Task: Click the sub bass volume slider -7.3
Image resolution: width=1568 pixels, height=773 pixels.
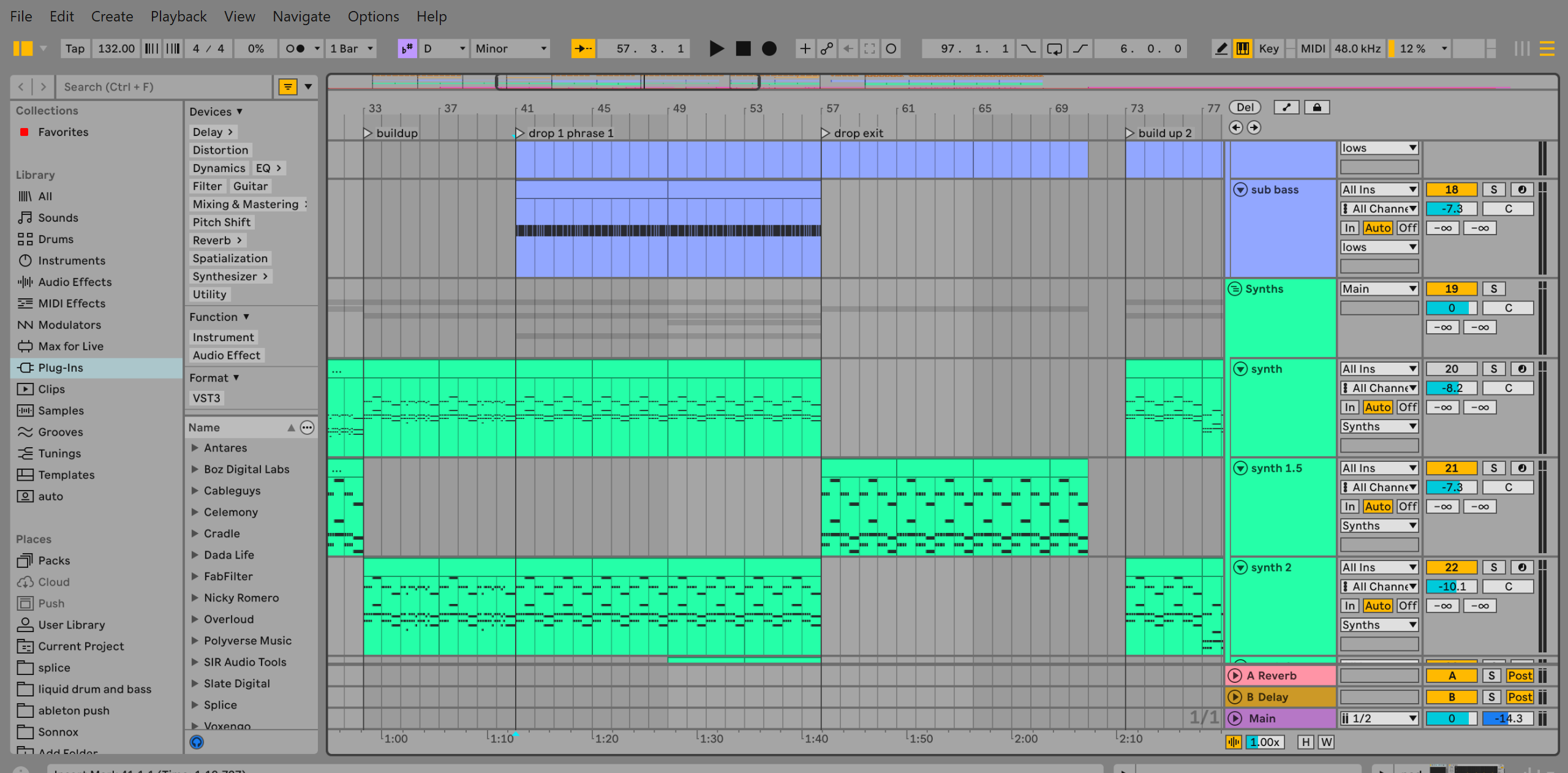Action: pyautogui.click(x=1451, y=209)
